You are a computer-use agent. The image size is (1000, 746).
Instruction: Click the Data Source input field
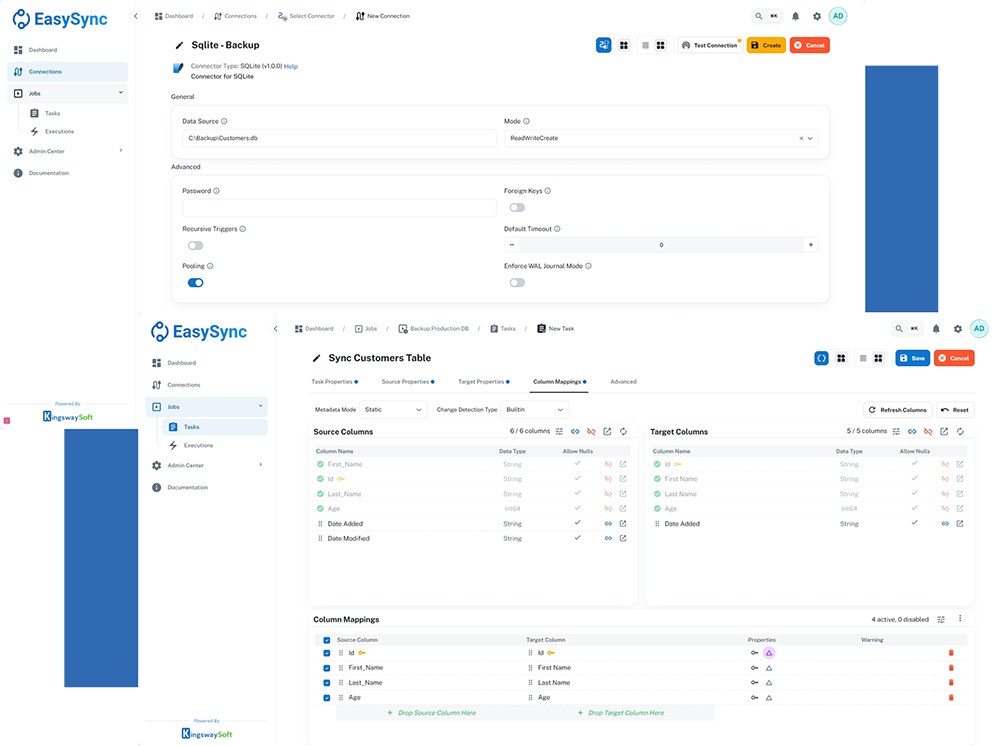click(339, 138)
